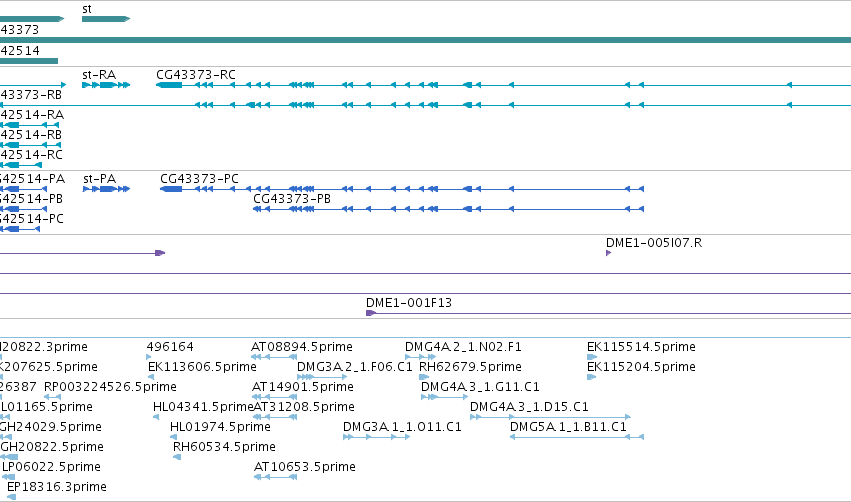This screenshot has height=502, width=851.
Task: Select LP06022.5prime label
Action: (51, 467)
